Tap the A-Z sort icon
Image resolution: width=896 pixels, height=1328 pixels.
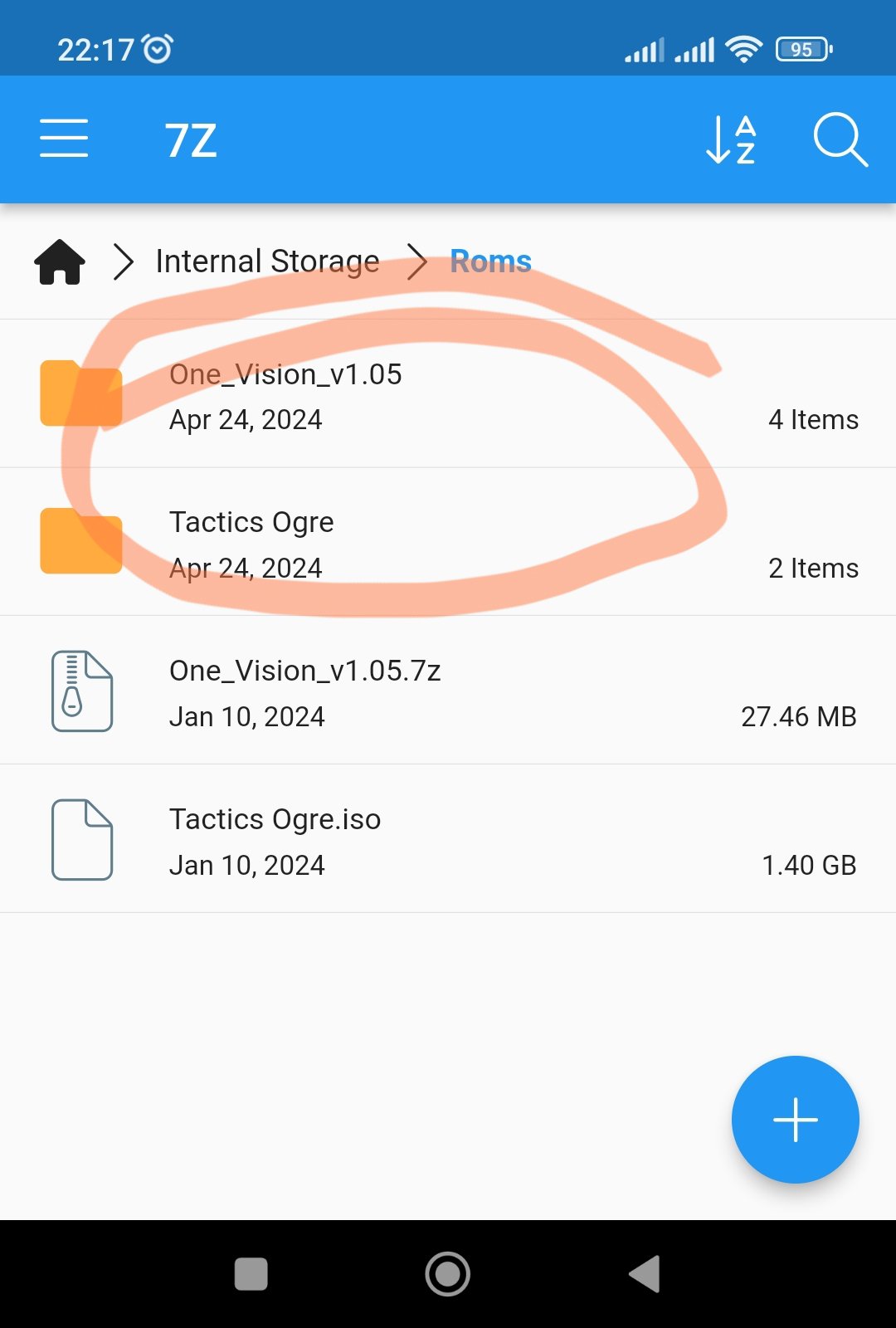click(x=731, y=139)
